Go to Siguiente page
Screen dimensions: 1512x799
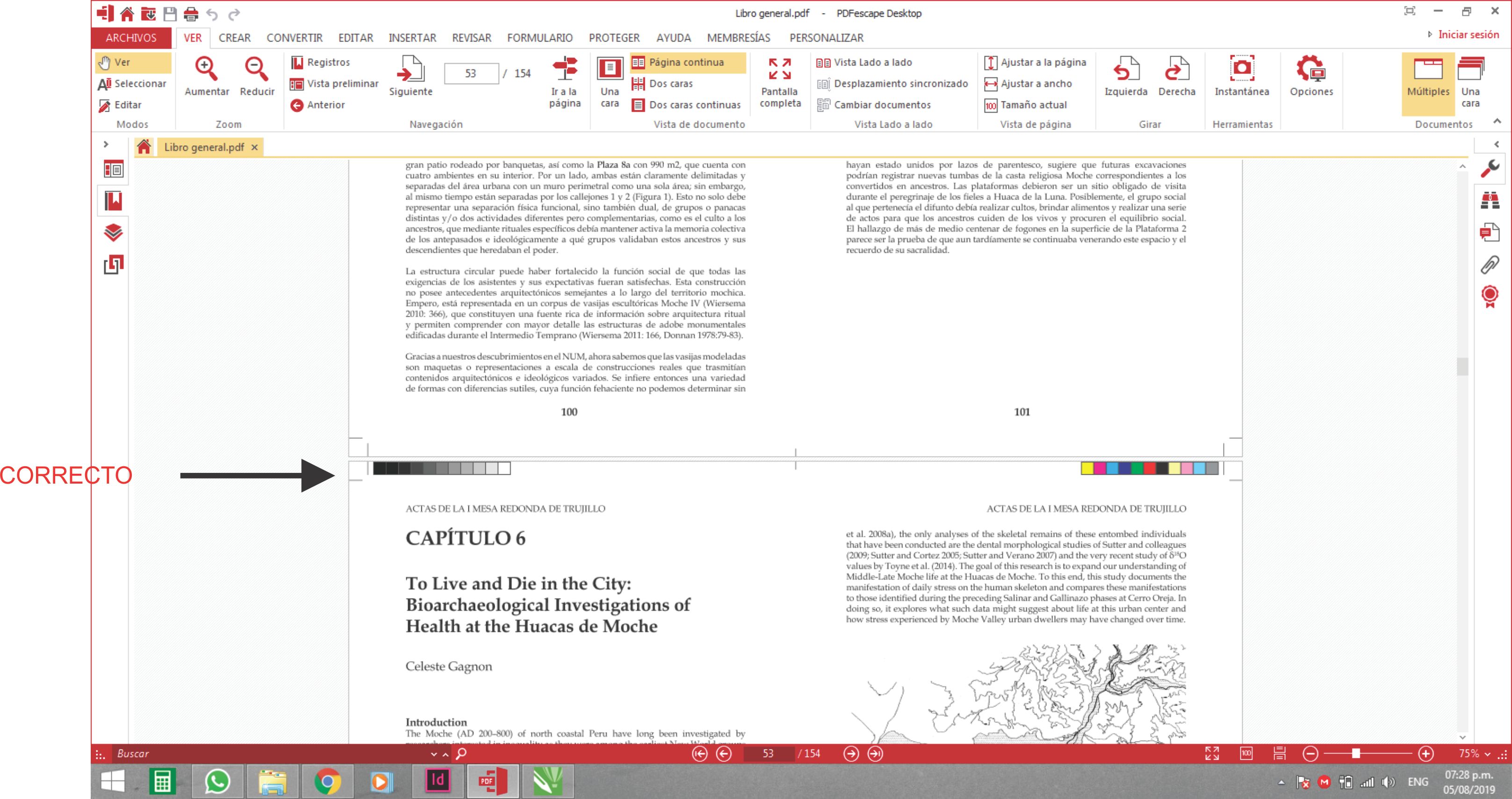tap(410, 76)
